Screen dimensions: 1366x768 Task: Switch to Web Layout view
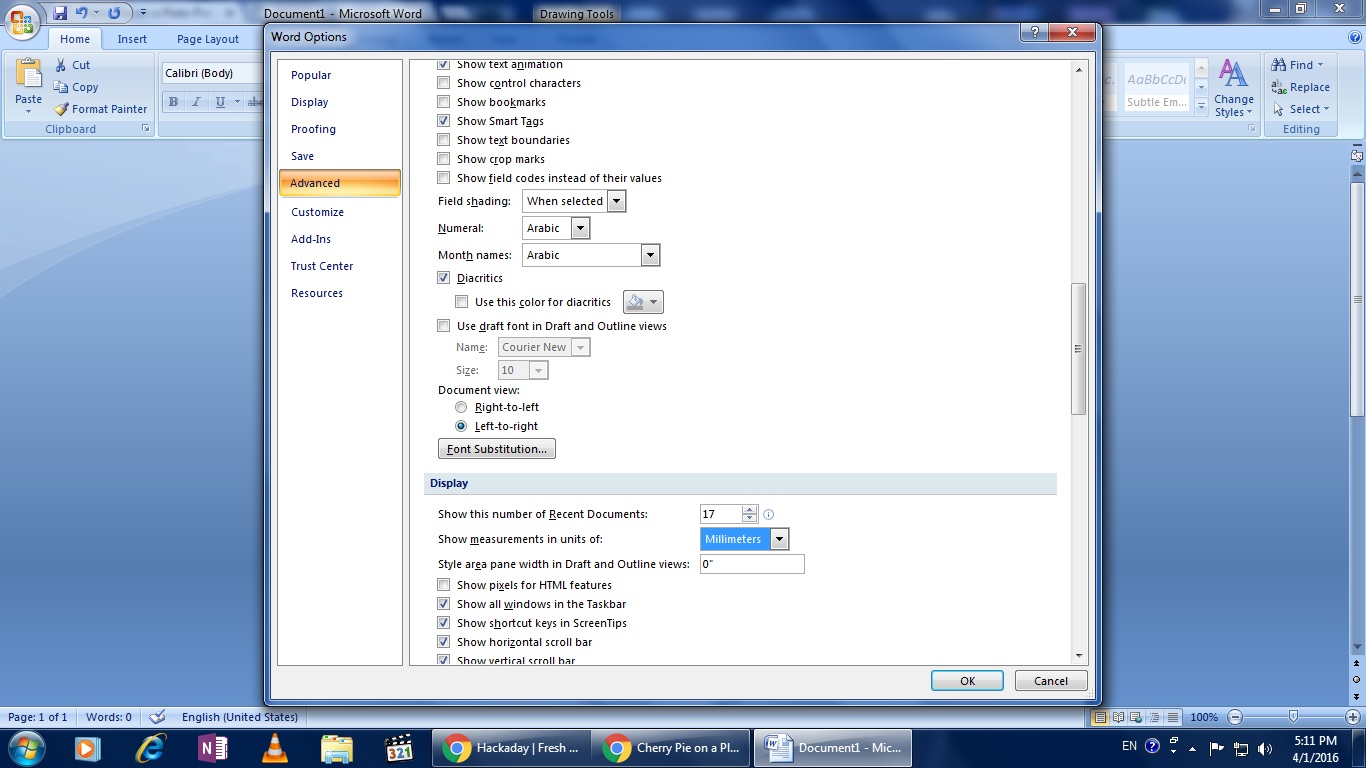click(x=1137, y=717)
